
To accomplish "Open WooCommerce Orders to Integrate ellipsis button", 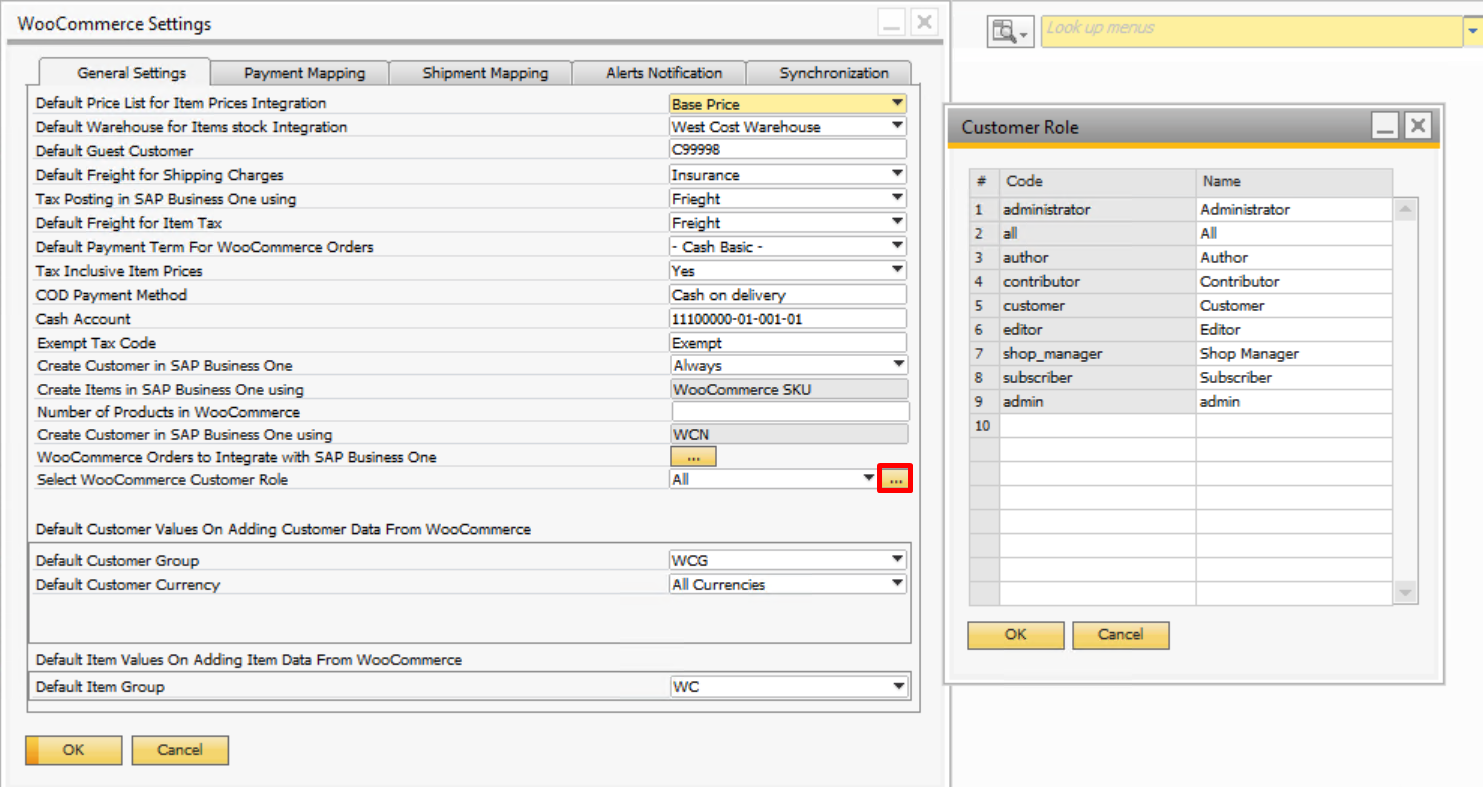I will (693, 457).
